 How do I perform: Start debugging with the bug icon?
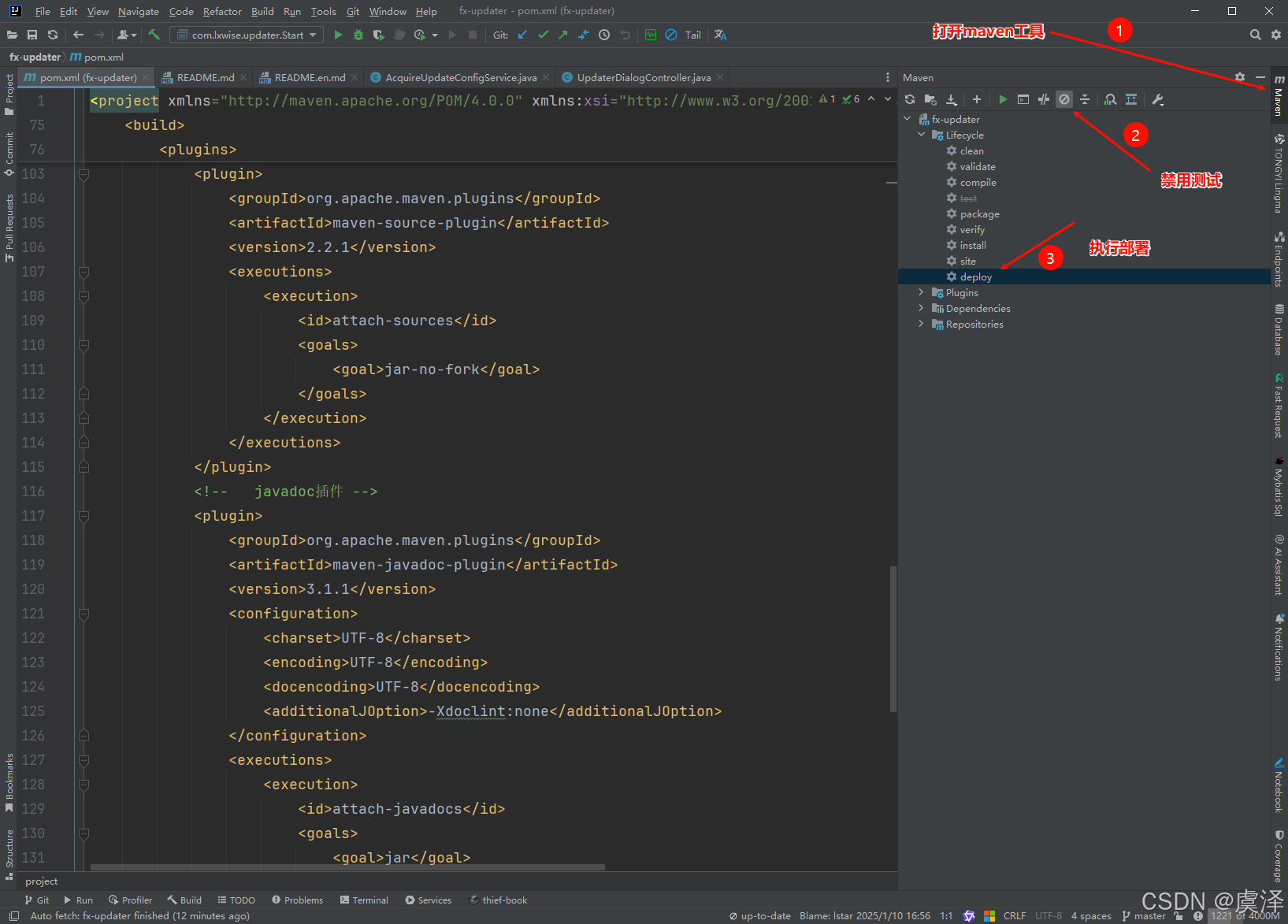pos(358,35)
